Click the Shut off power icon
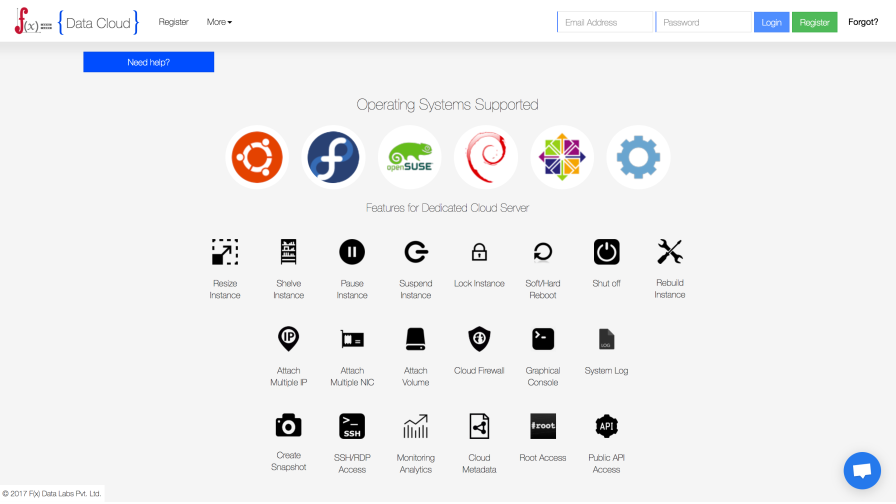This screenshot has width=896, height=504. (606, 252)
